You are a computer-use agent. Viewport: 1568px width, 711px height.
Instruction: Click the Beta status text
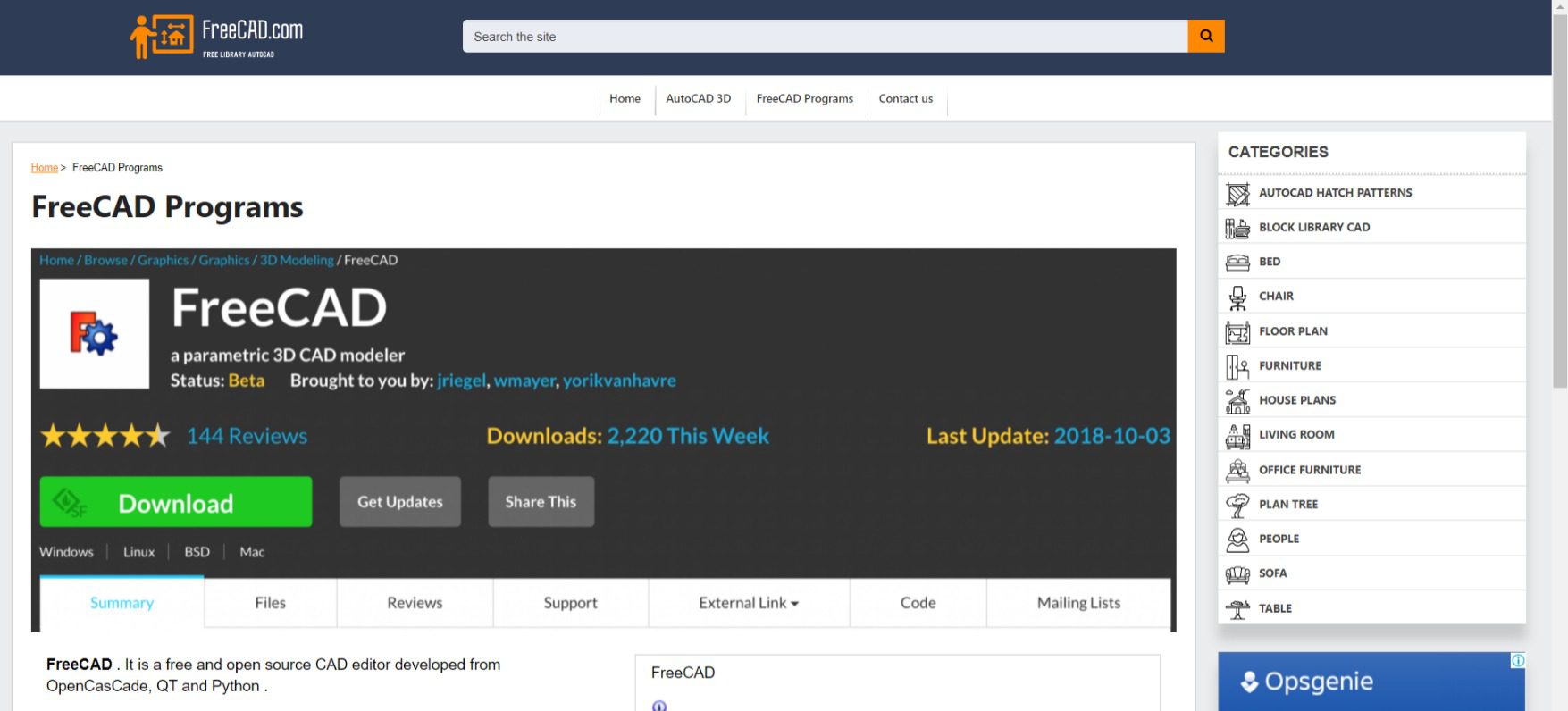click(x=246, y=381)
